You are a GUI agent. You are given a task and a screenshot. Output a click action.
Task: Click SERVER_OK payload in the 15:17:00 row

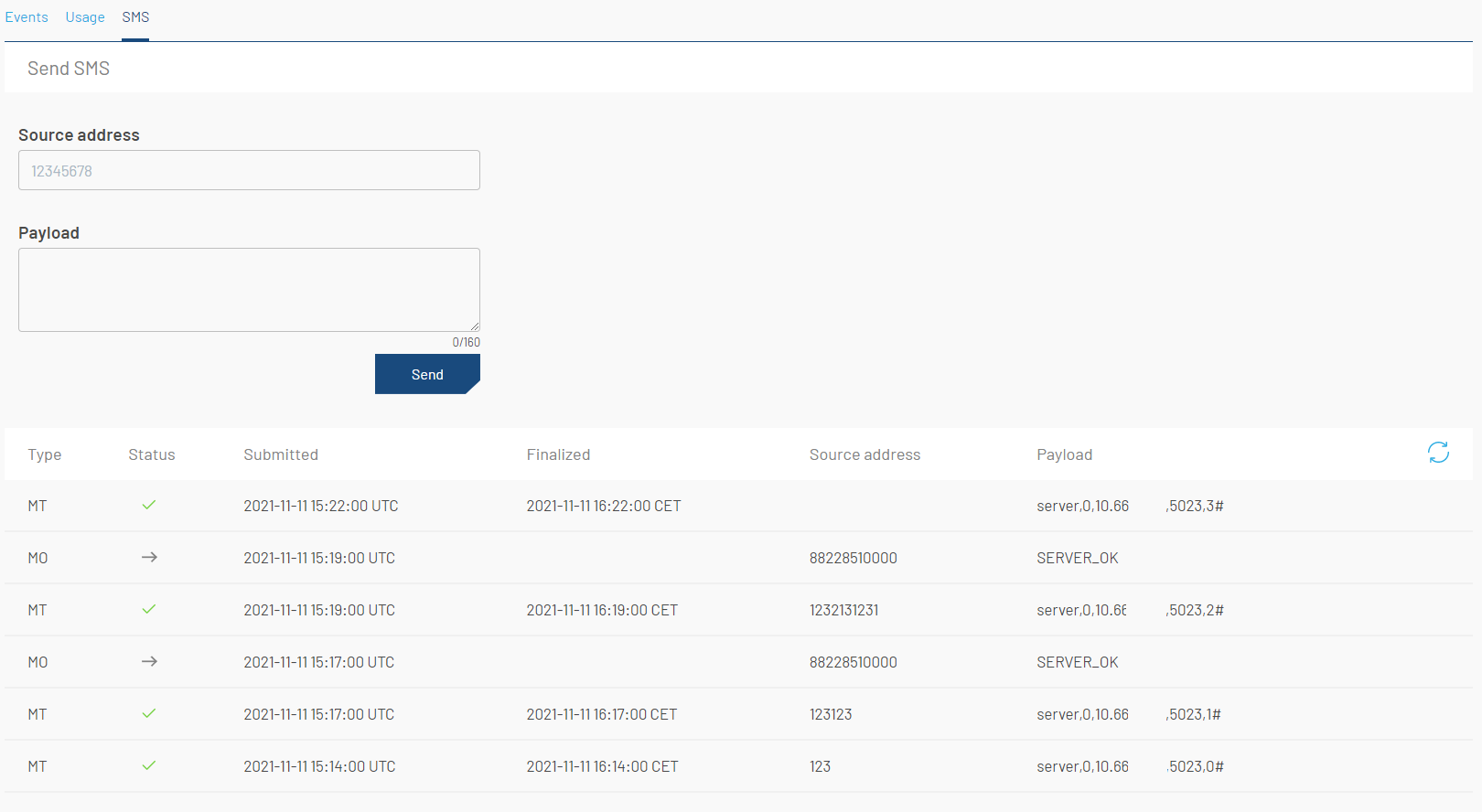(x=1078, y=662)
